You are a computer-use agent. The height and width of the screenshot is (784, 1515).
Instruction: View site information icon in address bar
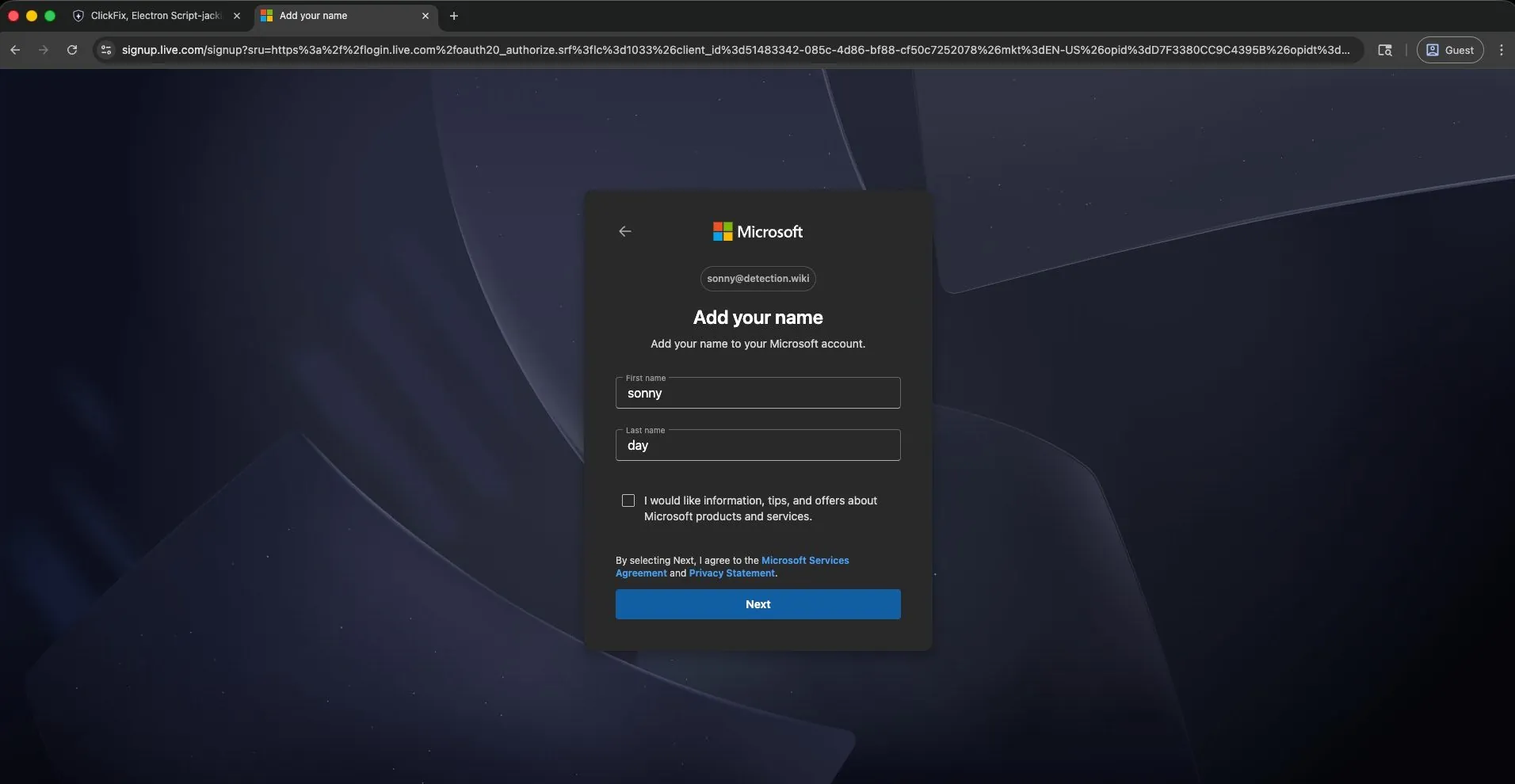(x=106, y=50)
